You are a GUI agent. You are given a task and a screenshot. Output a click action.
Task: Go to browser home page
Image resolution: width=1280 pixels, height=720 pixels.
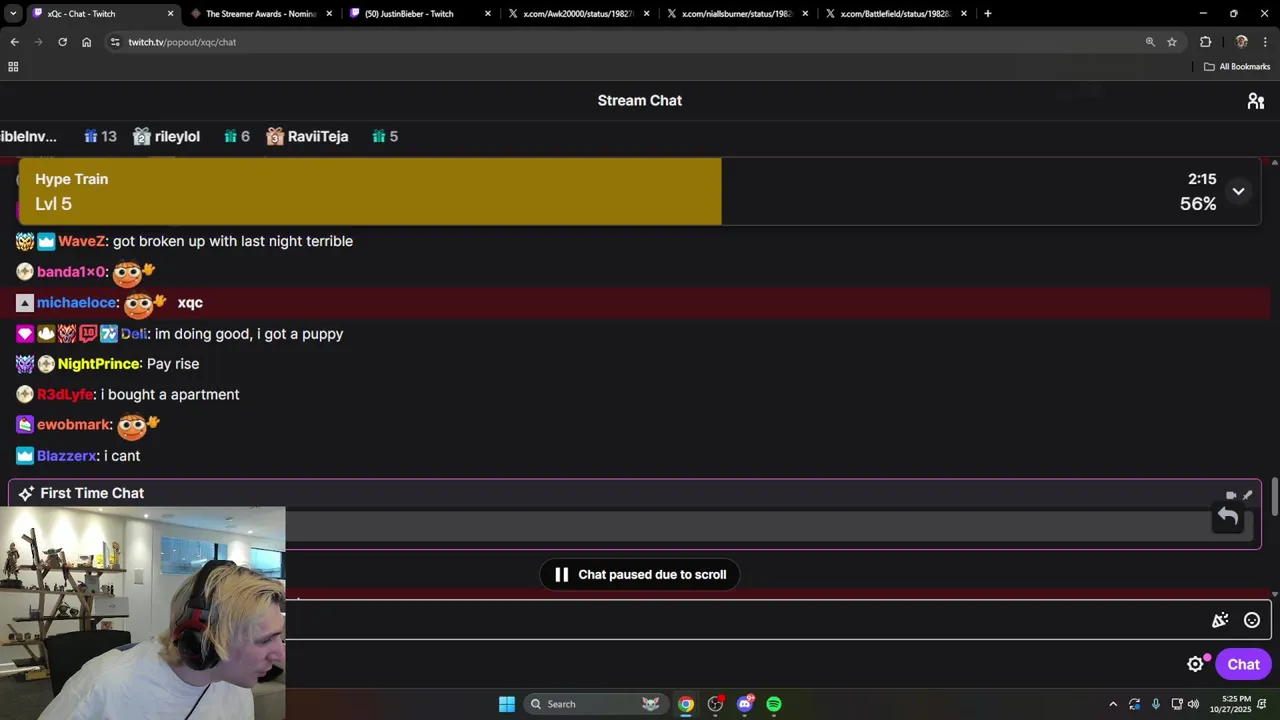click(x=86, y=42)
